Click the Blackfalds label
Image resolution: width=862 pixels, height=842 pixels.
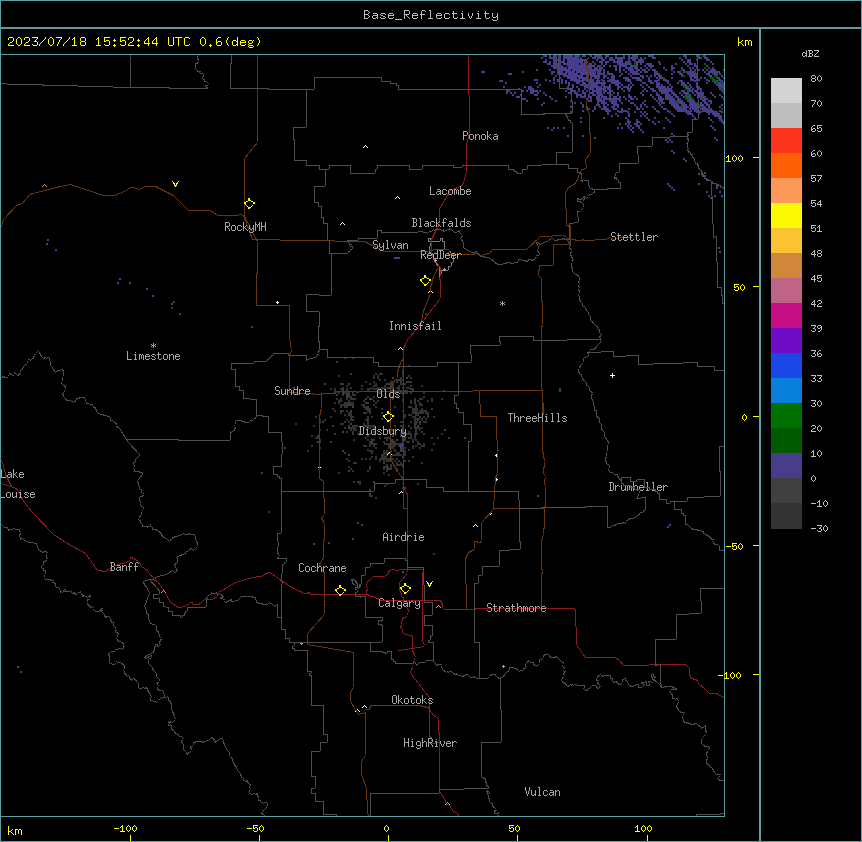[x=441, y=223]
